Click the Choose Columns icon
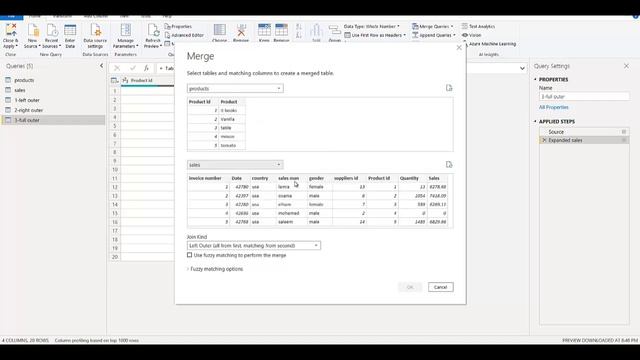 (x=220, y=30)
